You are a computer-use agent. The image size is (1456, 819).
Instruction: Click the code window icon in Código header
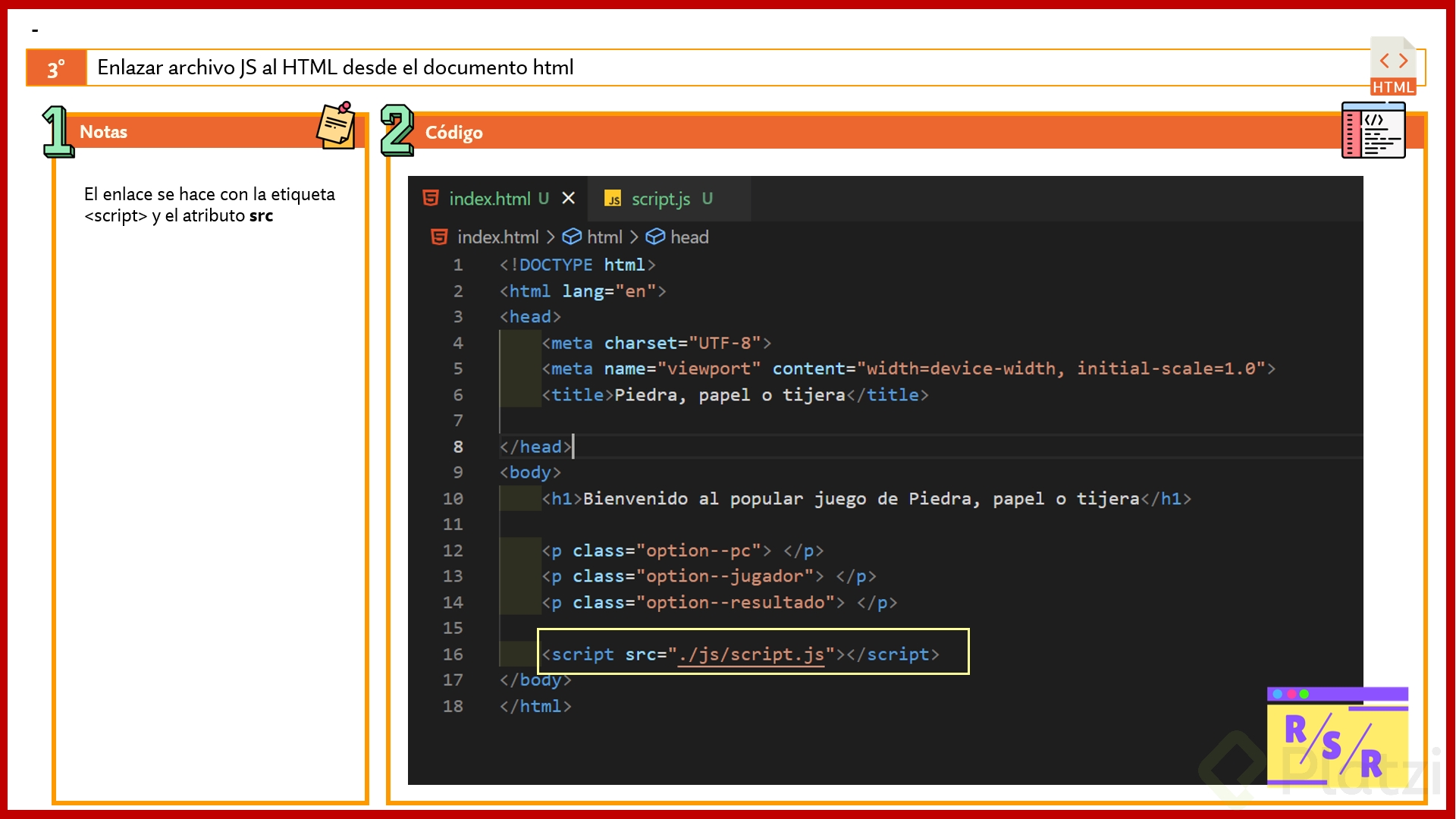(1373, 130)
